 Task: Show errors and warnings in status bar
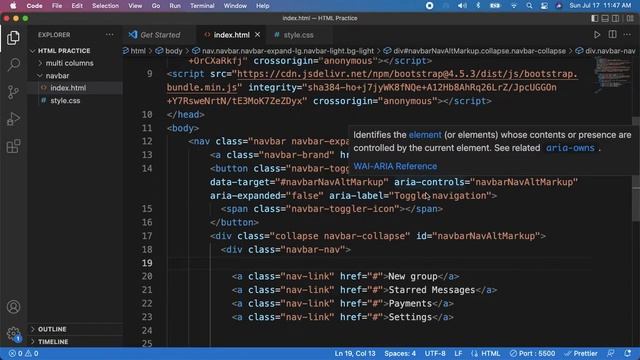[24, 353]
